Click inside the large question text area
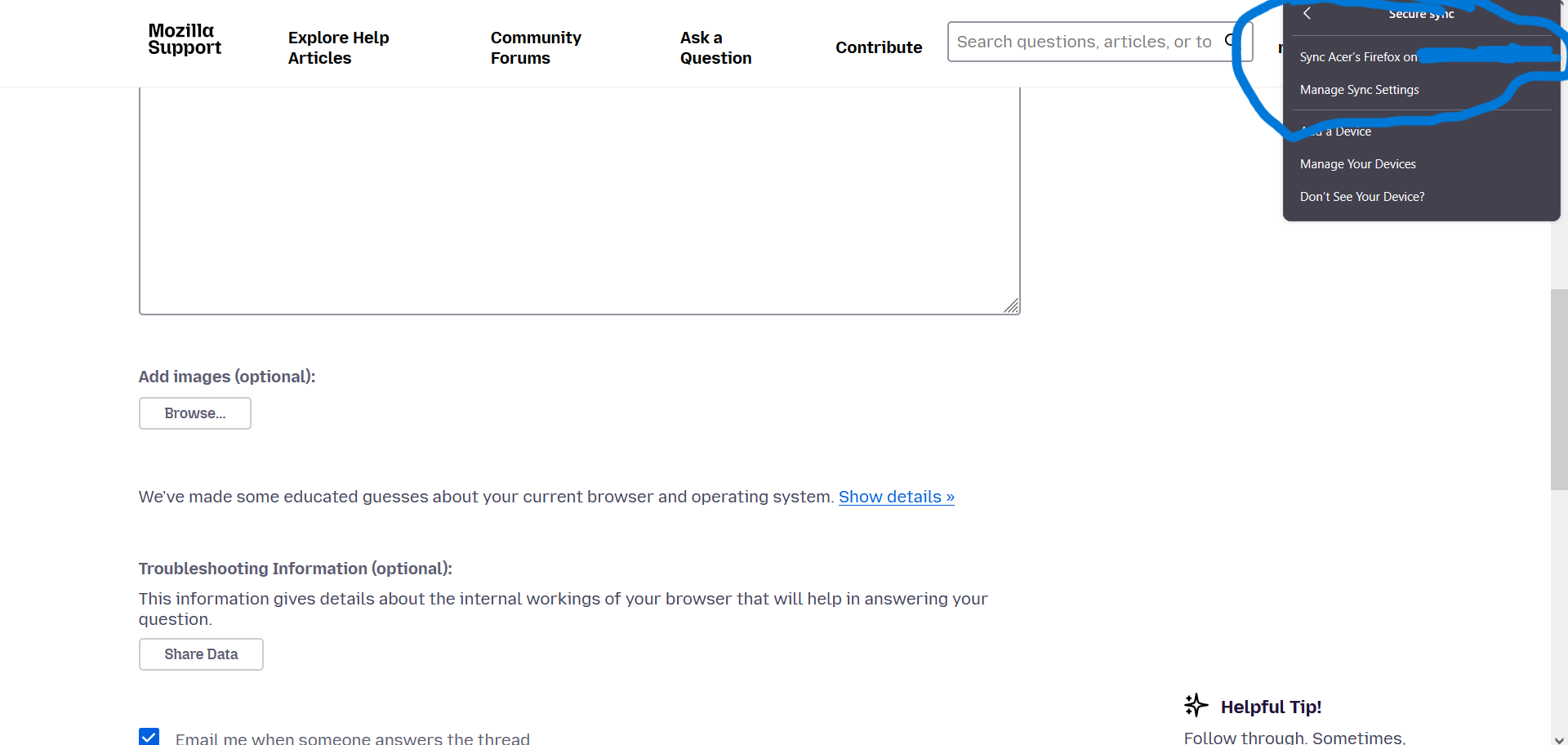 point(580,200)
